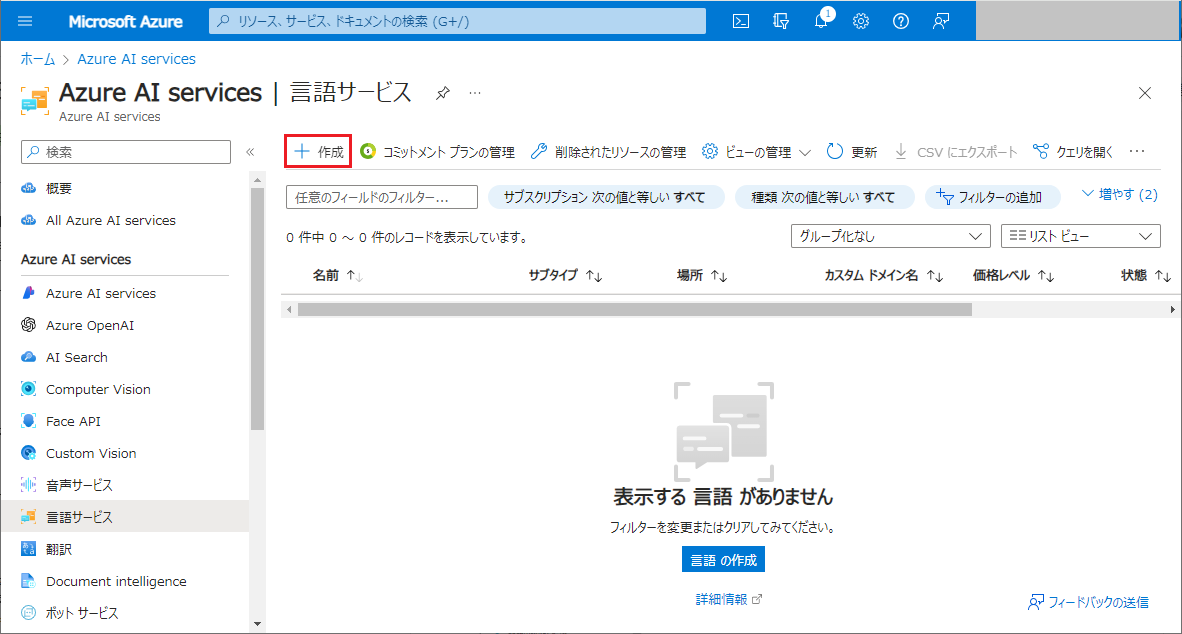1182x634 pixels.
Task: Open the リスト ビュー dropdown
Action: click(x=1080, y=236)
